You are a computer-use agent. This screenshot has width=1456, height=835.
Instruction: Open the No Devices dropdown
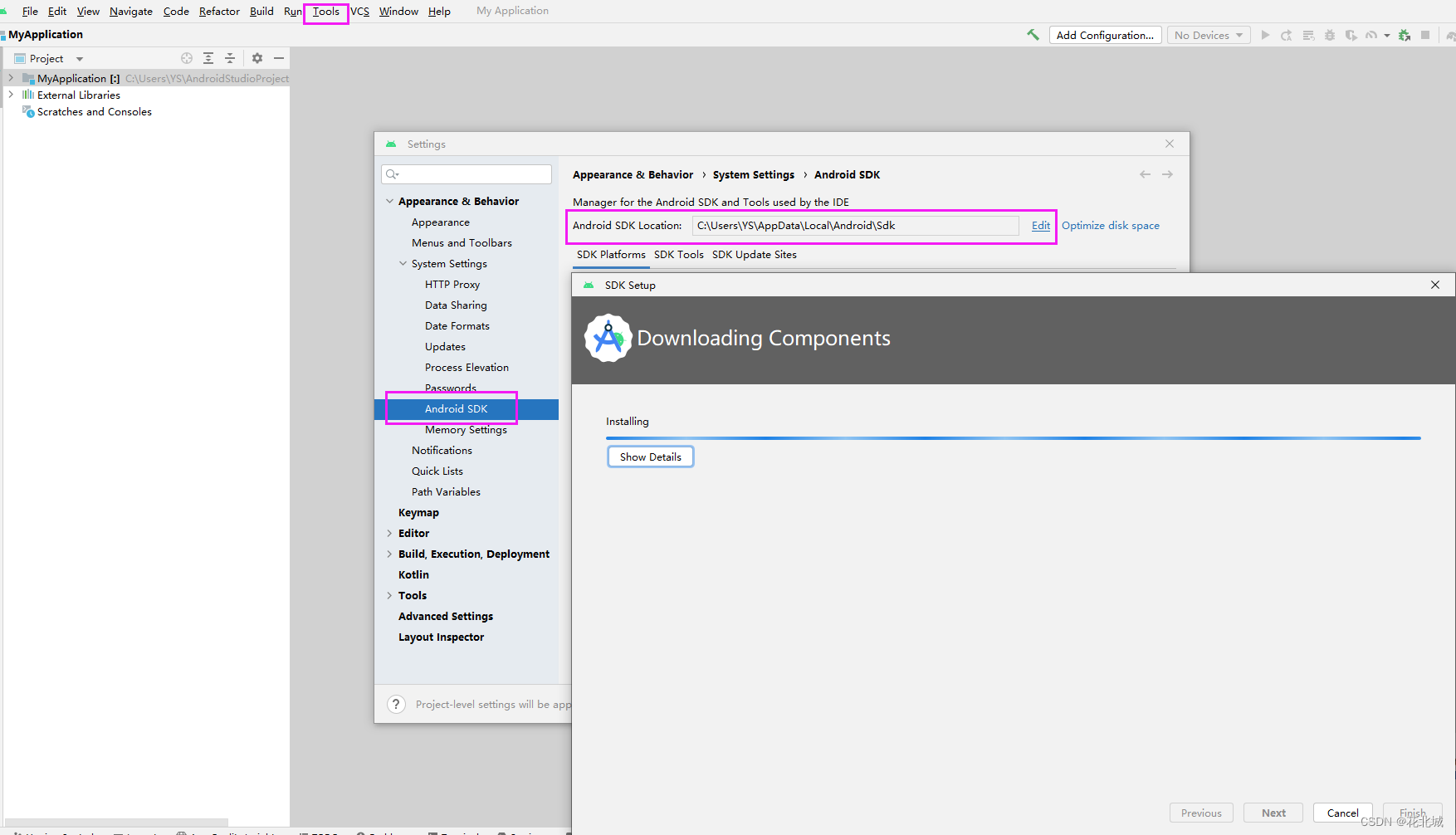click(x=1208, y=35)
